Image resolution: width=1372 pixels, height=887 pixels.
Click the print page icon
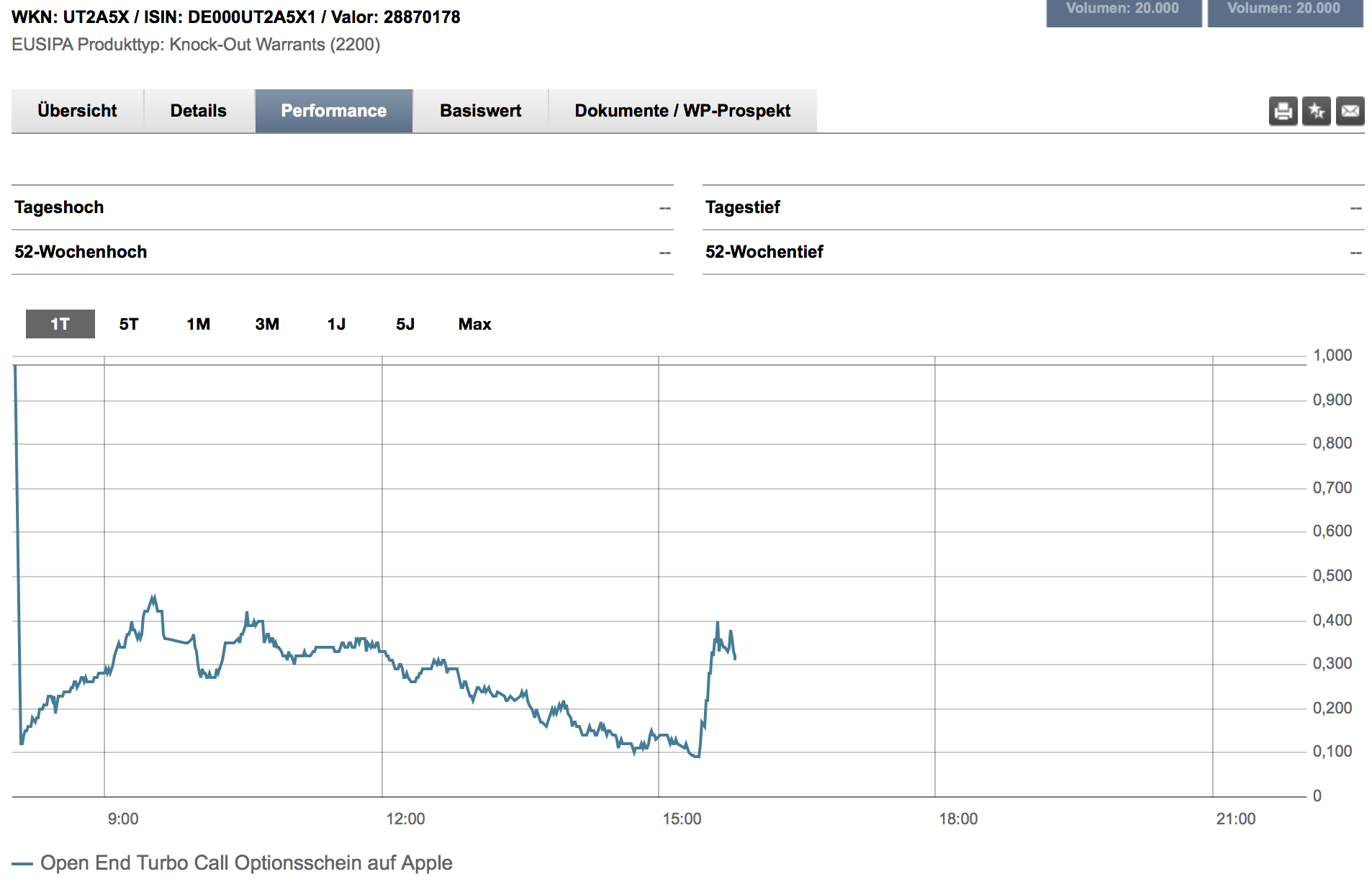(x=1283, y=111)
